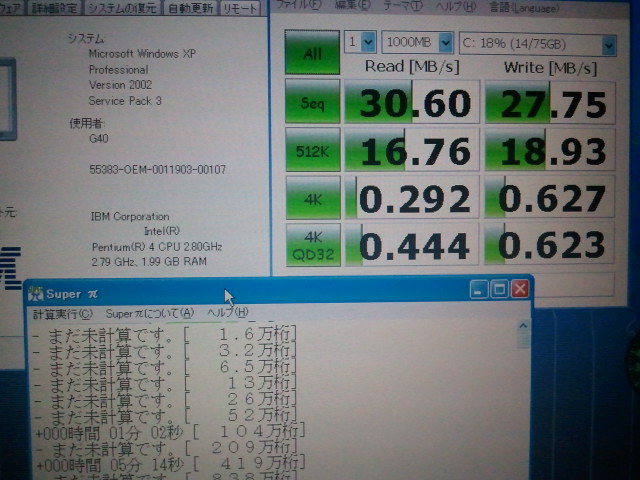
Task: Click the IBM Corporation text
Action: click(130, 216)
